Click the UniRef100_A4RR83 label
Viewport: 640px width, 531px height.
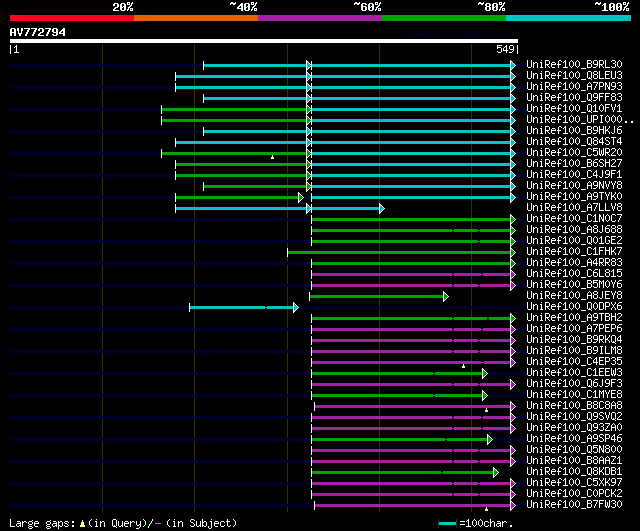coord(574,263)
